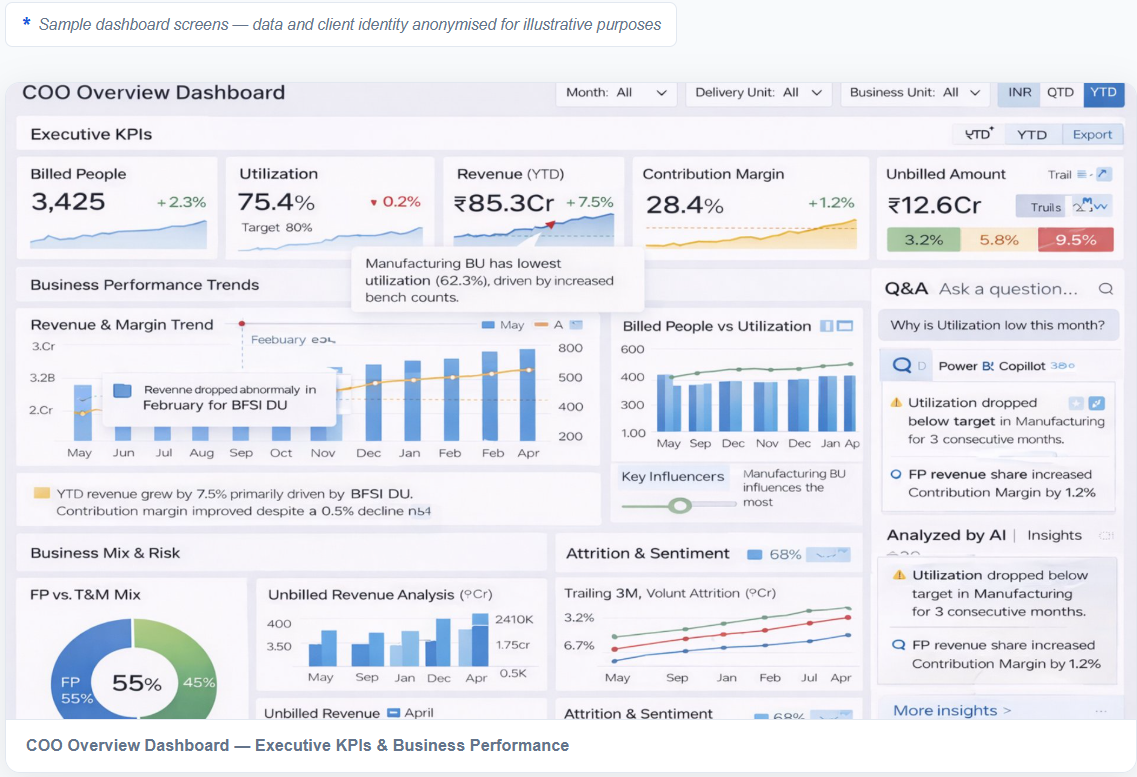This screenshot has height=777, width=1137.
Task: Click the warning icon in Analyzed by AI insights
Action: tap(899, 575)
